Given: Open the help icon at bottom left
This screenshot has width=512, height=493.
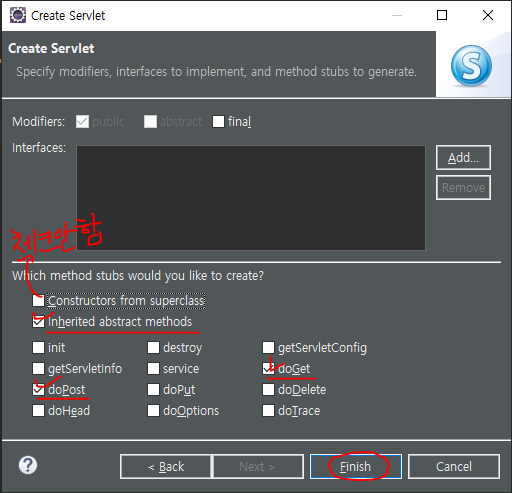Looking at the screenshot, I should [28, 465].
